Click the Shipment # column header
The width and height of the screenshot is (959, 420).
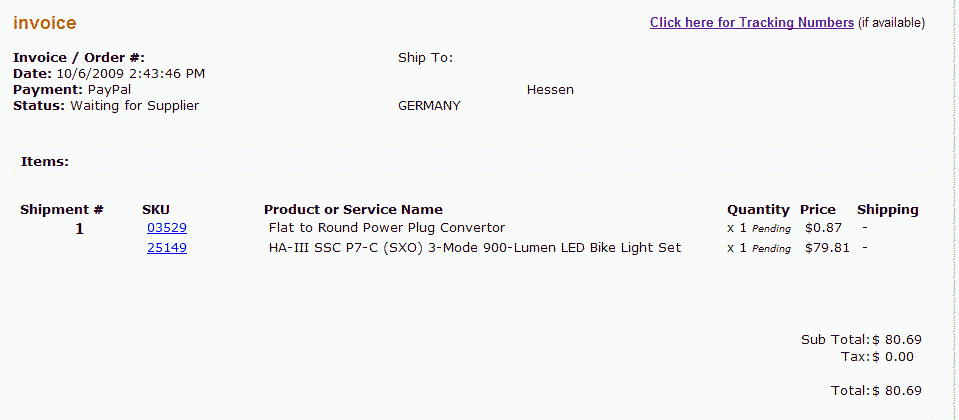62,210
